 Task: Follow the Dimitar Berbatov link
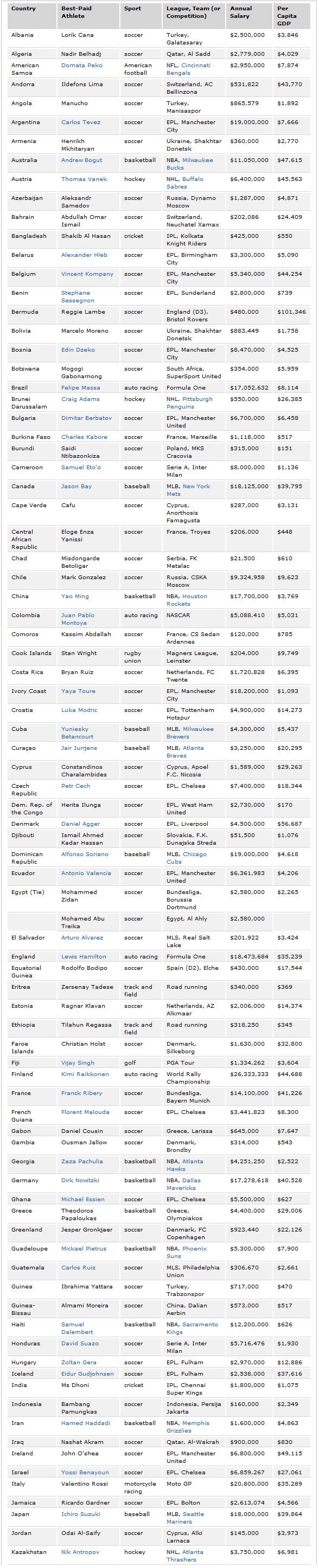[x=87, y=418]
